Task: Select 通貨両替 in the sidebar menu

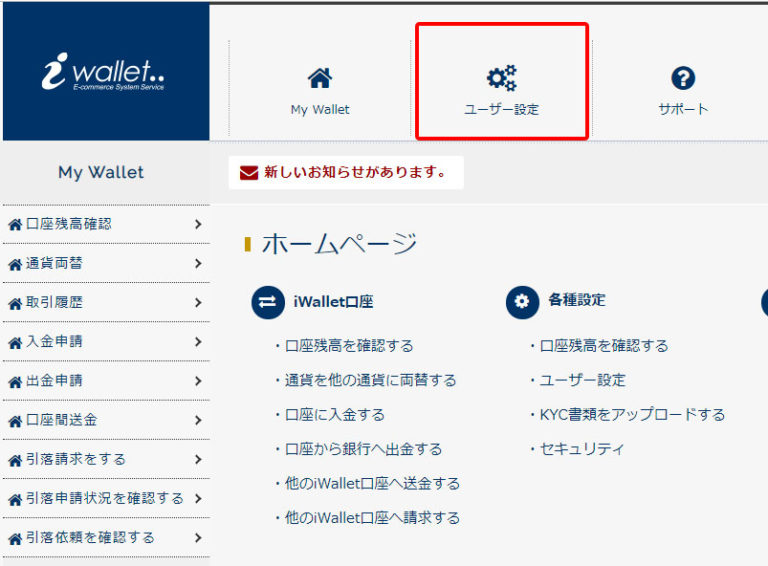Action: 54,263
